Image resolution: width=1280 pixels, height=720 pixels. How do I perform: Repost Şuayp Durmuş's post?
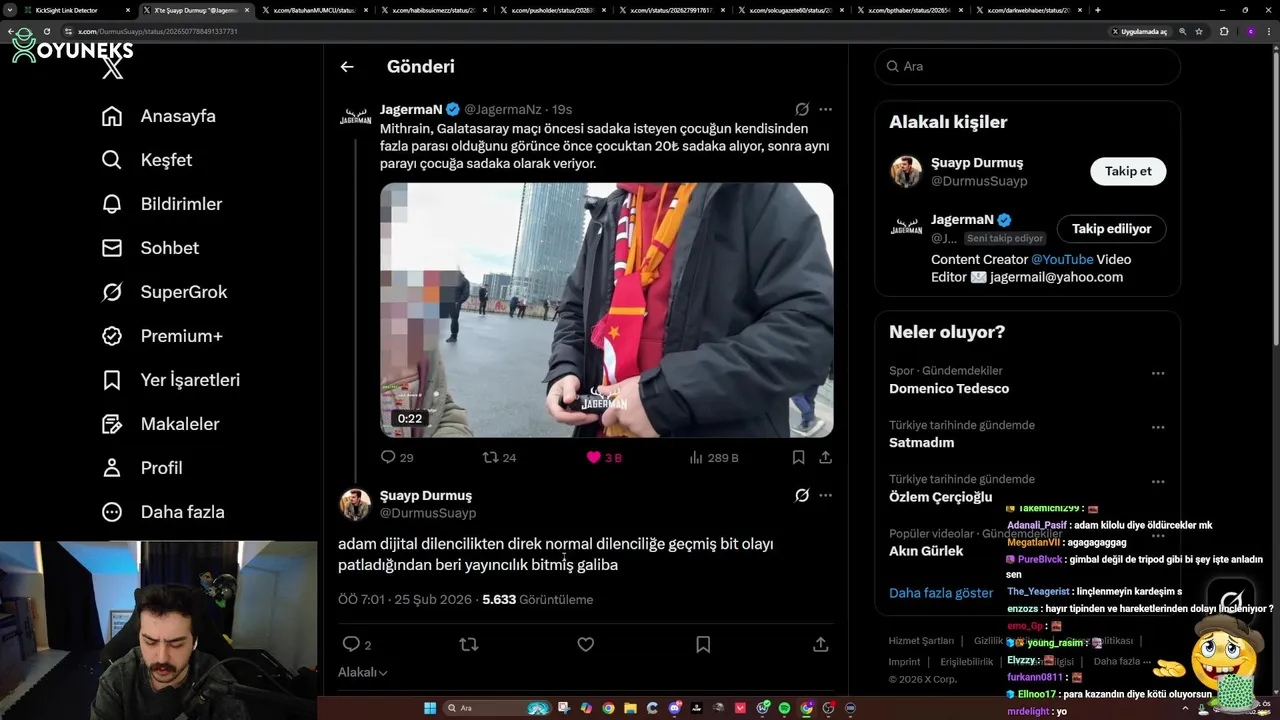468,644
